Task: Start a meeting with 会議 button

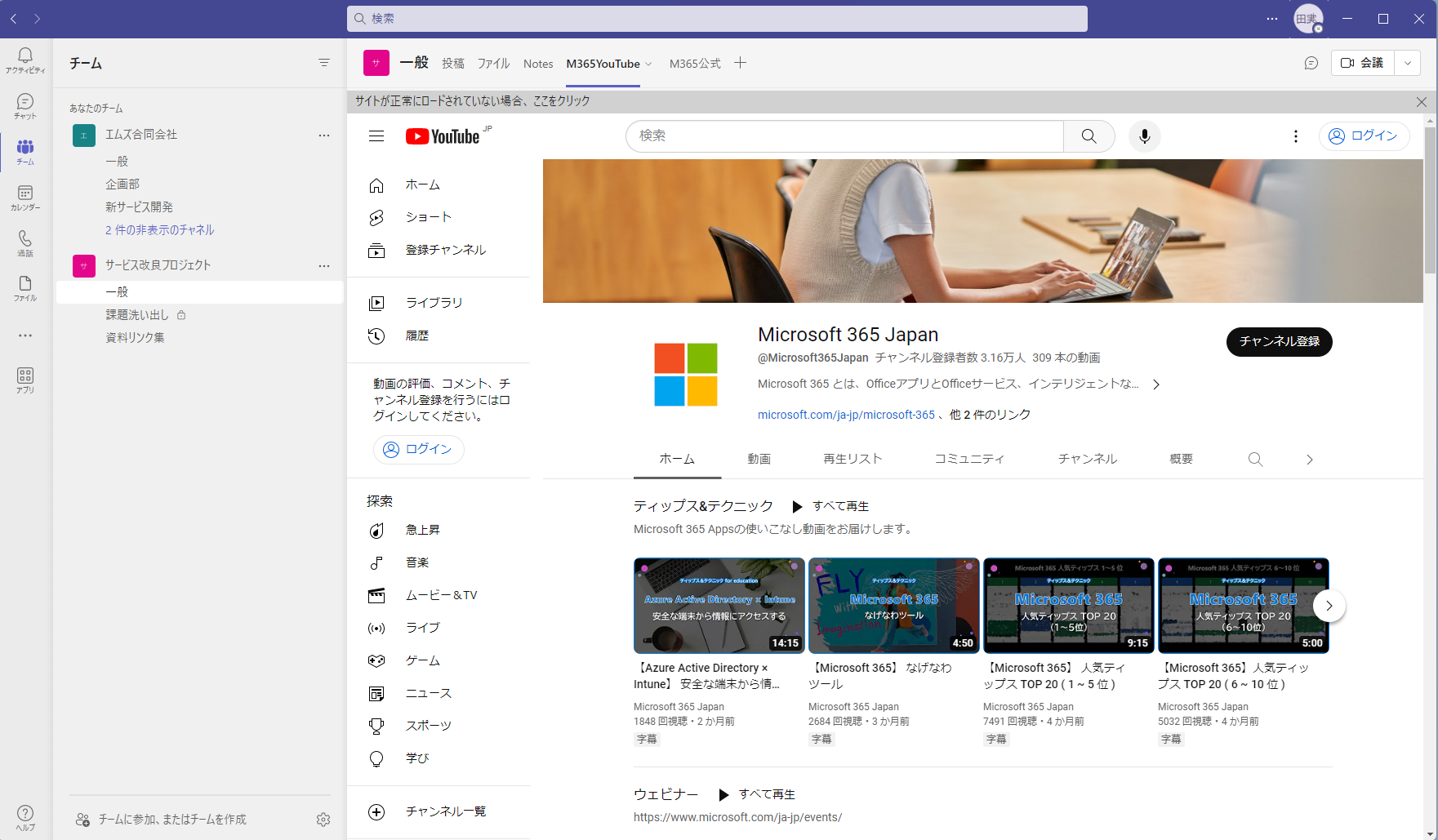Action: coord(1363,63)
